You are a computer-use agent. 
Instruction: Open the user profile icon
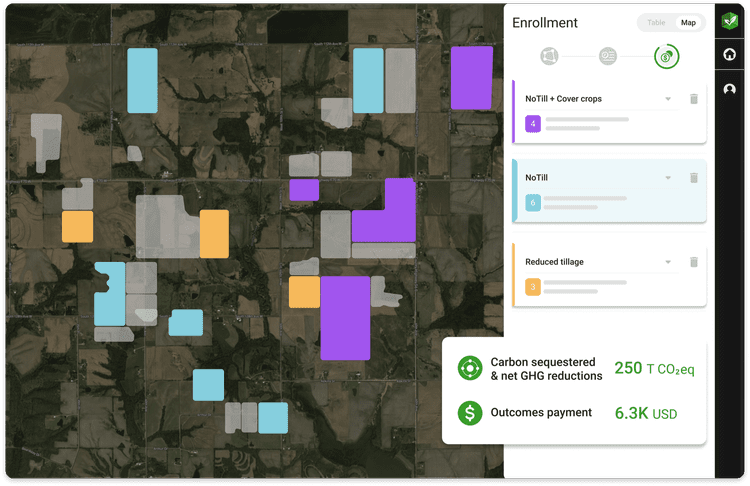(x=730, y=90)
